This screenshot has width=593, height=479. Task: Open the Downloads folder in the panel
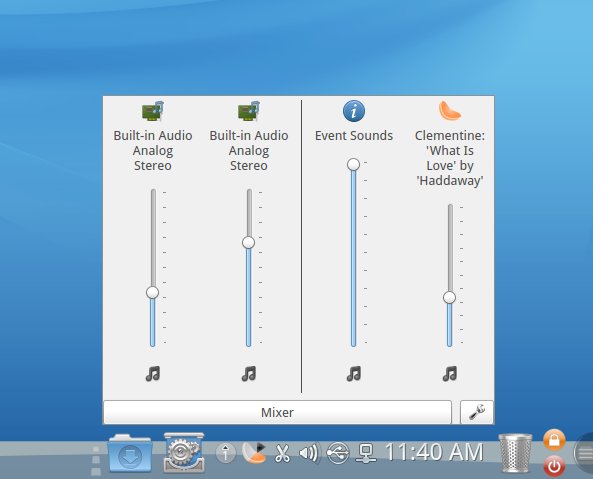(x=130, y=453)
